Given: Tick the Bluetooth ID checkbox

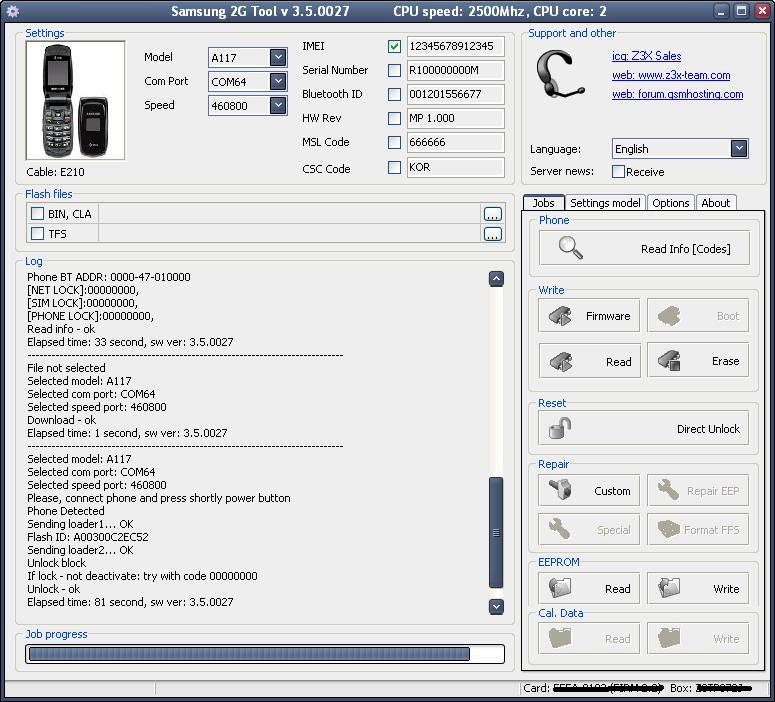Looking at the screenshot, I should pos(394,94).
